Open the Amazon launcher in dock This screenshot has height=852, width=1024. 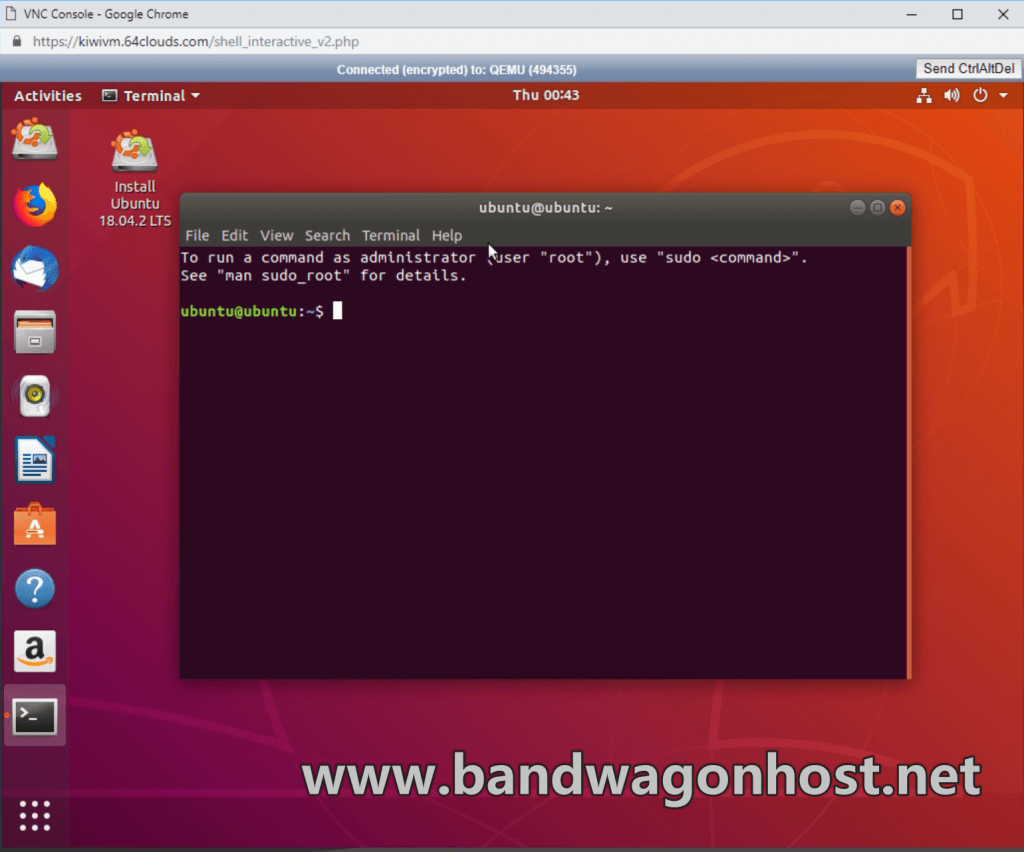point(35,651)
